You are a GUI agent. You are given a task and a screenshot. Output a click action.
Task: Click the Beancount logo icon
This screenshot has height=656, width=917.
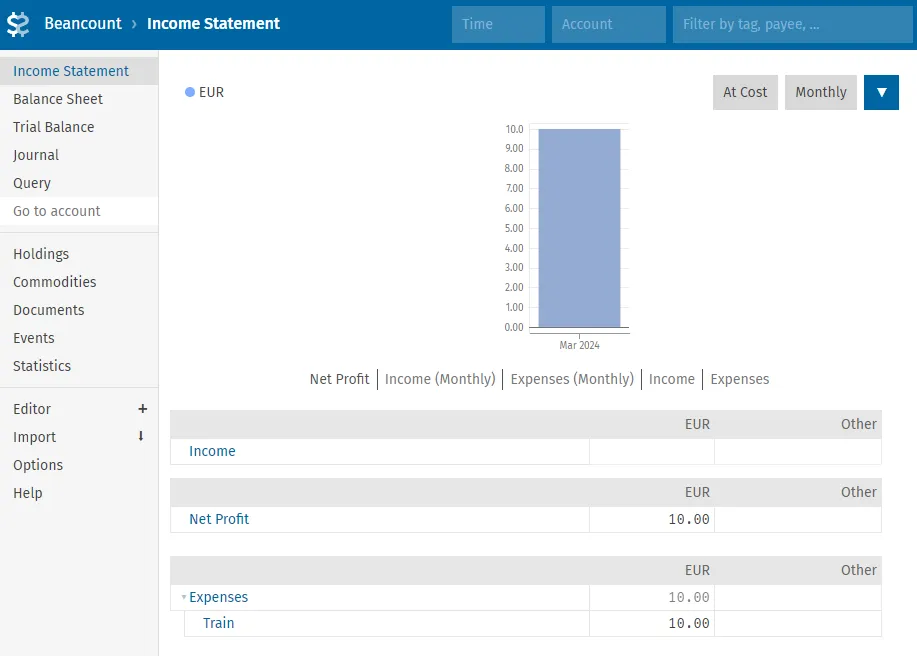click(18, 24)
